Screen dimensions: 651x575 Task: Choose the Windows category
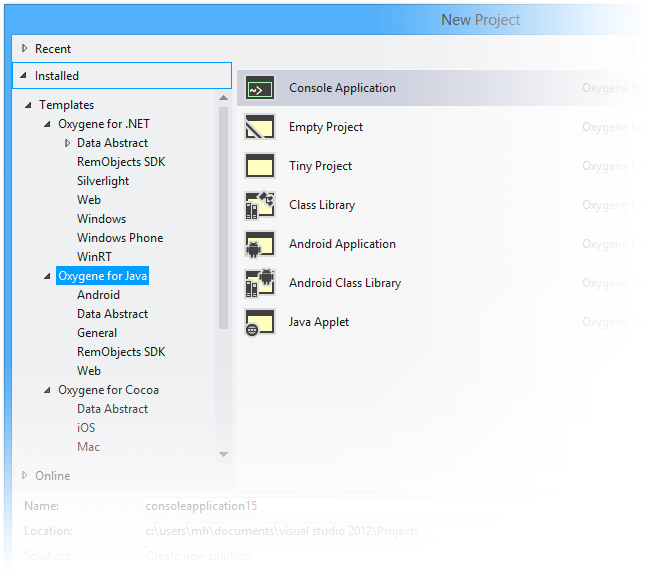101,219
